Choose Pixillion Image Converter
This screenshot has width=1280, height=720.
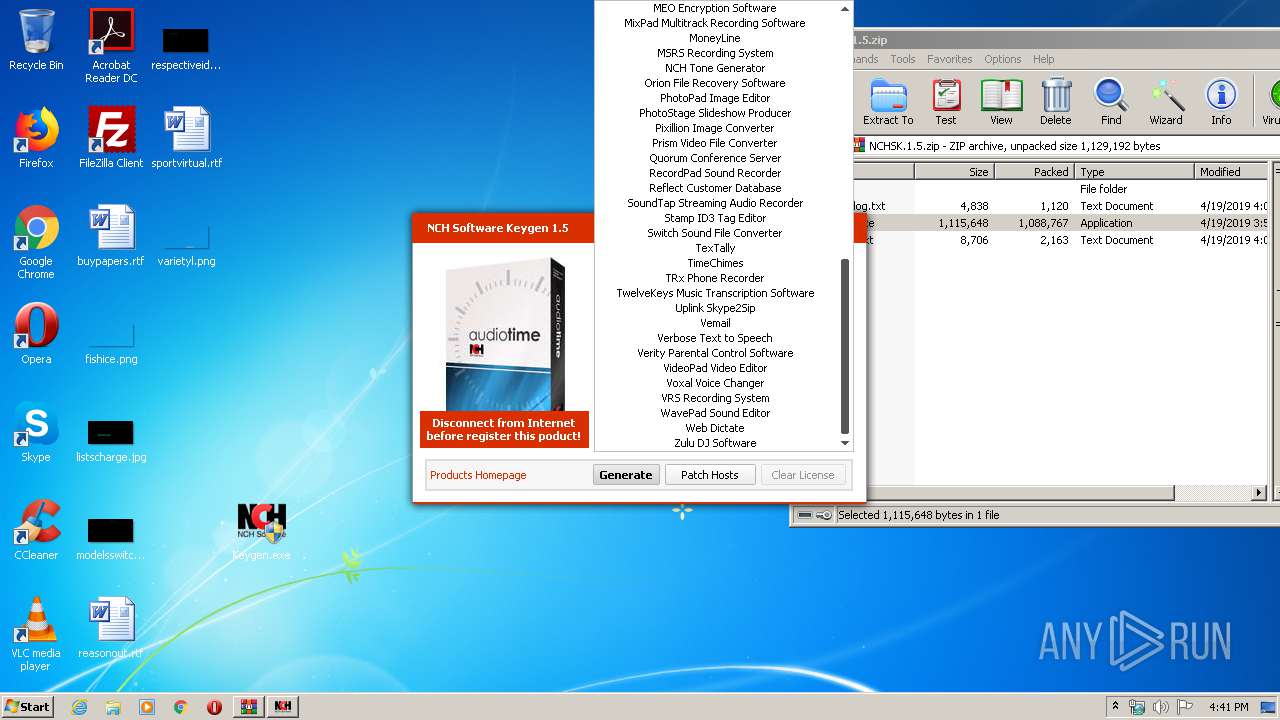click(x=715, y=128)
